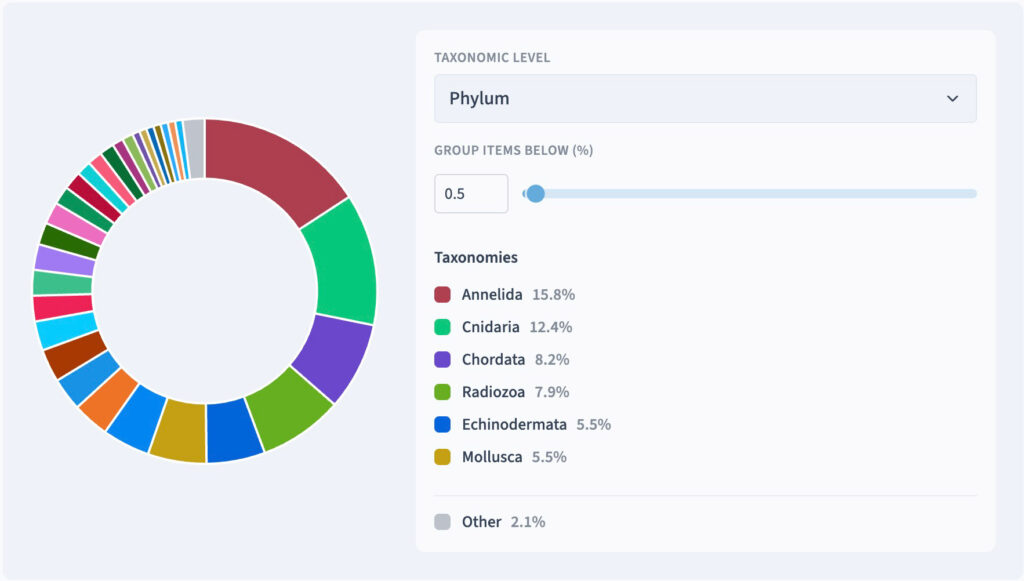The width and height of the screenshot is (1024, 581).
Task: Click the Mollusca mustard color swatch
Action: (442, 457)
